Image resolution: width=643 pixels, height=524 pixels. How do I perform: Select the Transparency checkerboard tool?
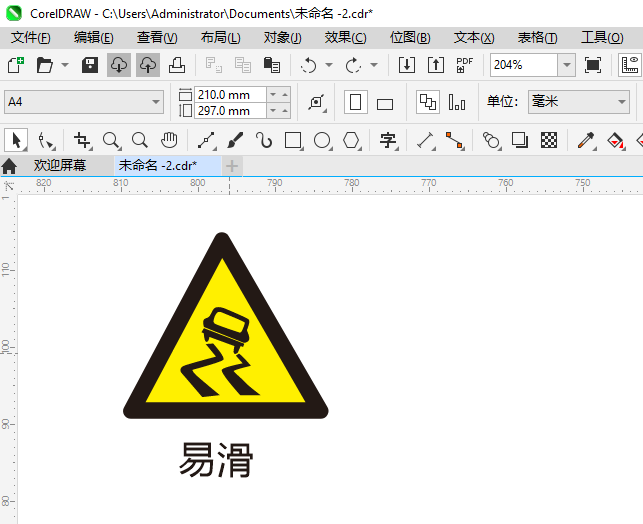[x=549, y=140]
